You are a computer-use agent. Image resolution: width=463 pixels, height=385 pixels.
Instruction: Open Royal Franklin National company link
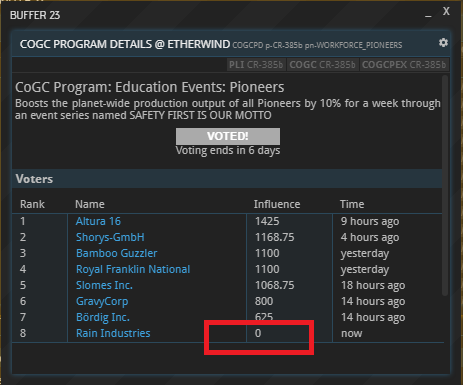[133, 269]
